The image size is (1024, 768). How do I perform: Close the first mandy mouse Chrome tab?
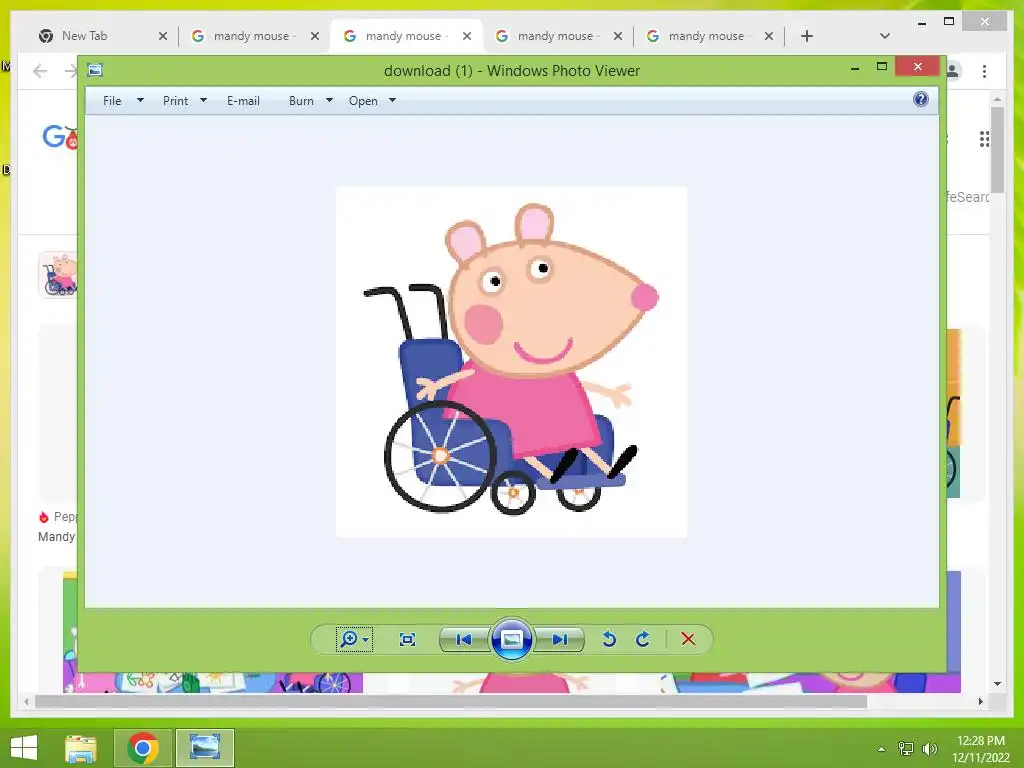[x=315, y=36]
